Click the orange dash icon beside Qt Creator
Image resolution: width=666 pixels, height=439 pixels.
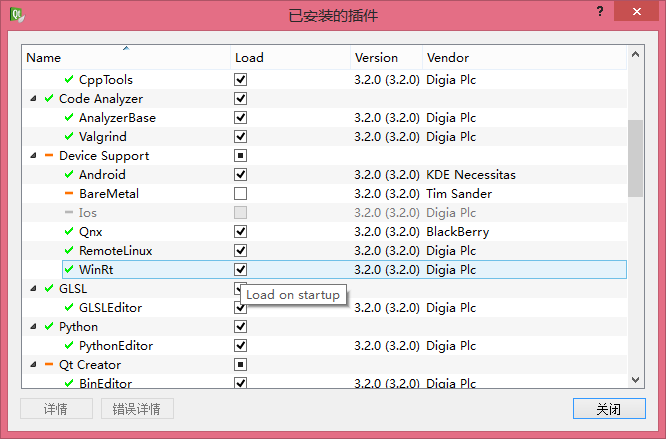pyautogui.click(x=49, y=364)
